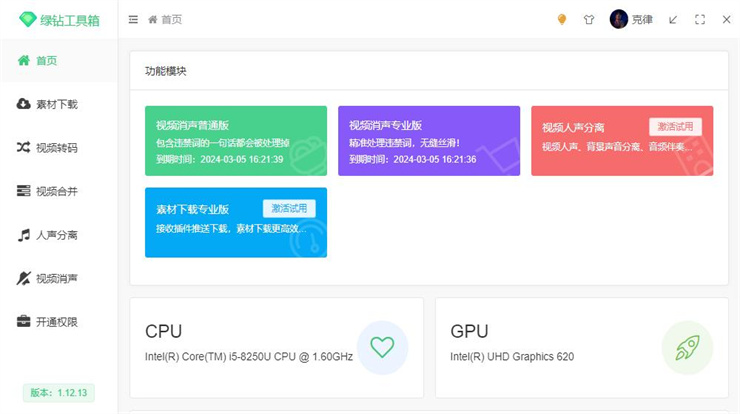This screenshot has width=740, height=414.
Task: Open 开通权限 menu item
Action: click(x=59, y=321)
